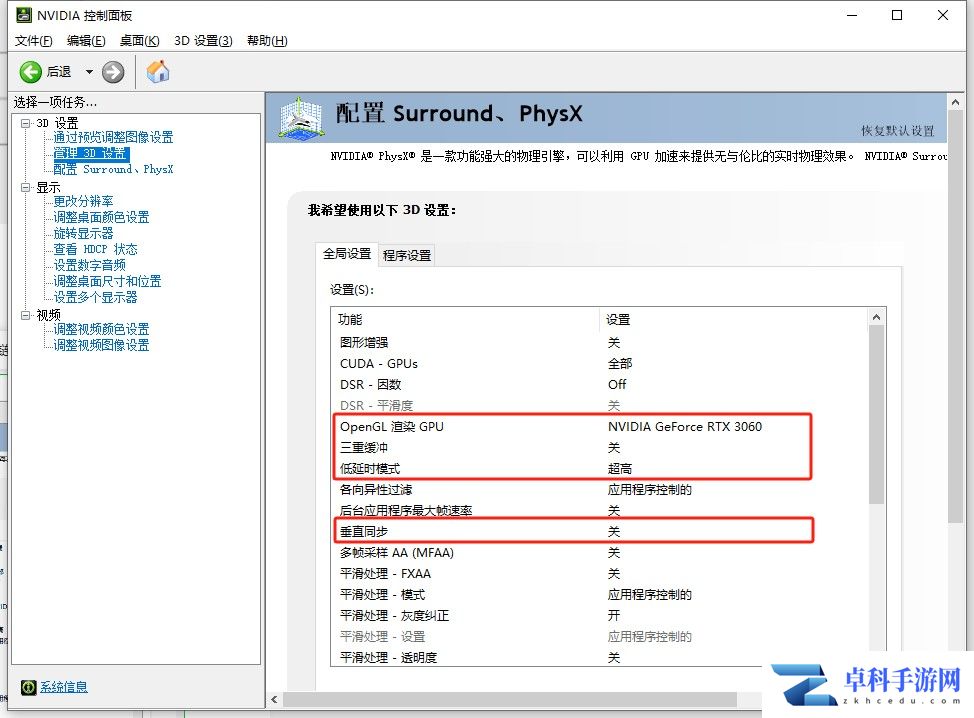This screenshot has width=974, height=718.
Task: Select the 低延时模式 setting row
Action: pyautogui.click(x=599, y=469)
